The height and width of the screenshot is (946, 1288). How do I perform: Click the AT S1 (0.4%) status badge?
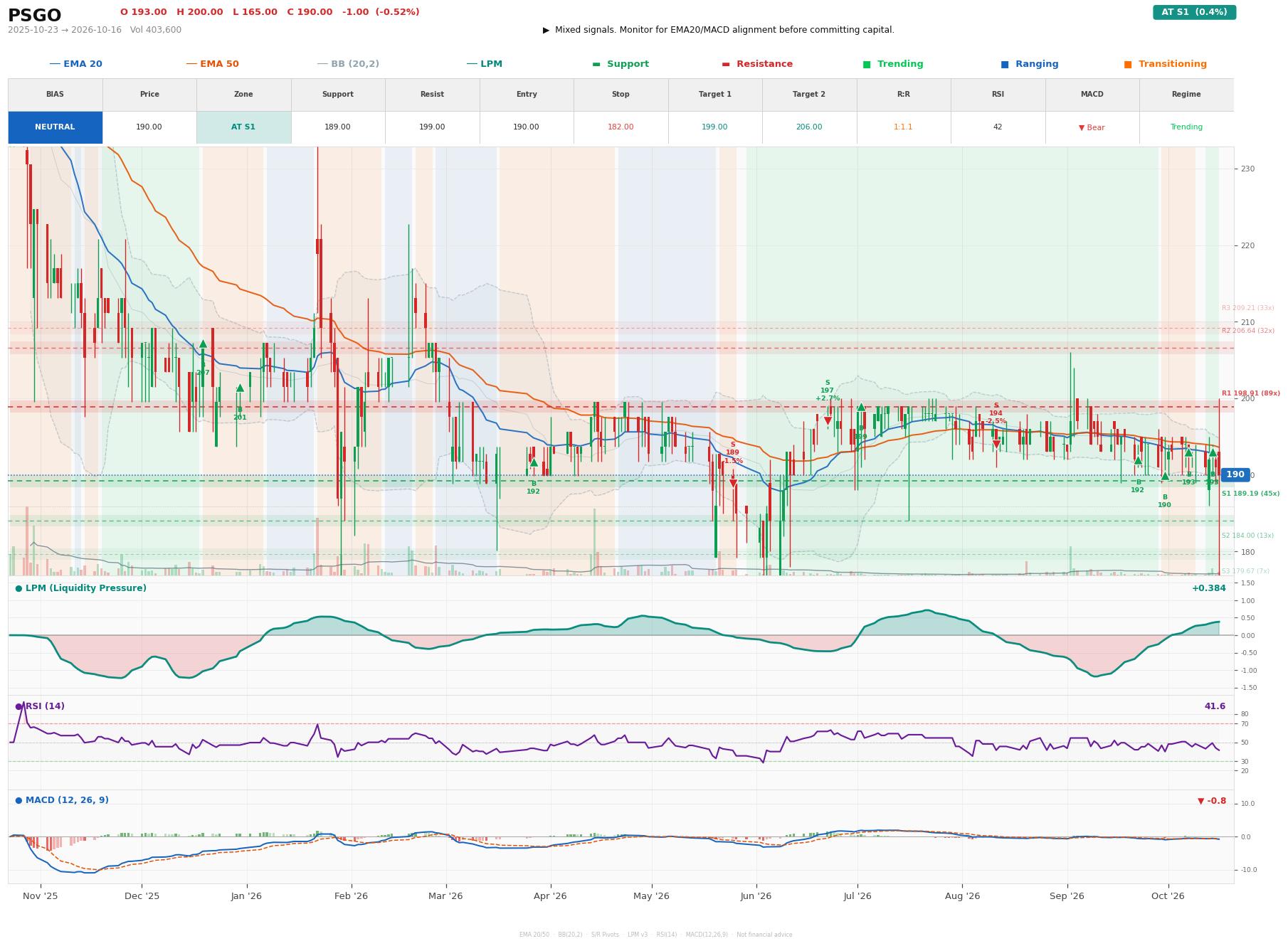coord(1194,12)
